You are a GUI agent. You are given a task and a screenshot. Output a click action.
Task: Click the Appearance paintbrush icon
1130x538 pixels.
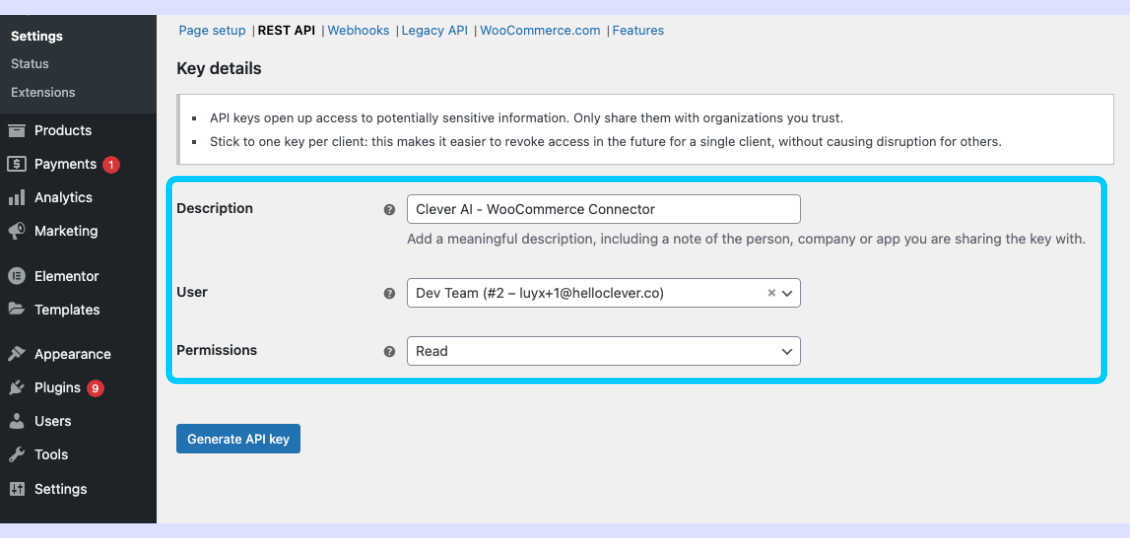click(17, 354)
